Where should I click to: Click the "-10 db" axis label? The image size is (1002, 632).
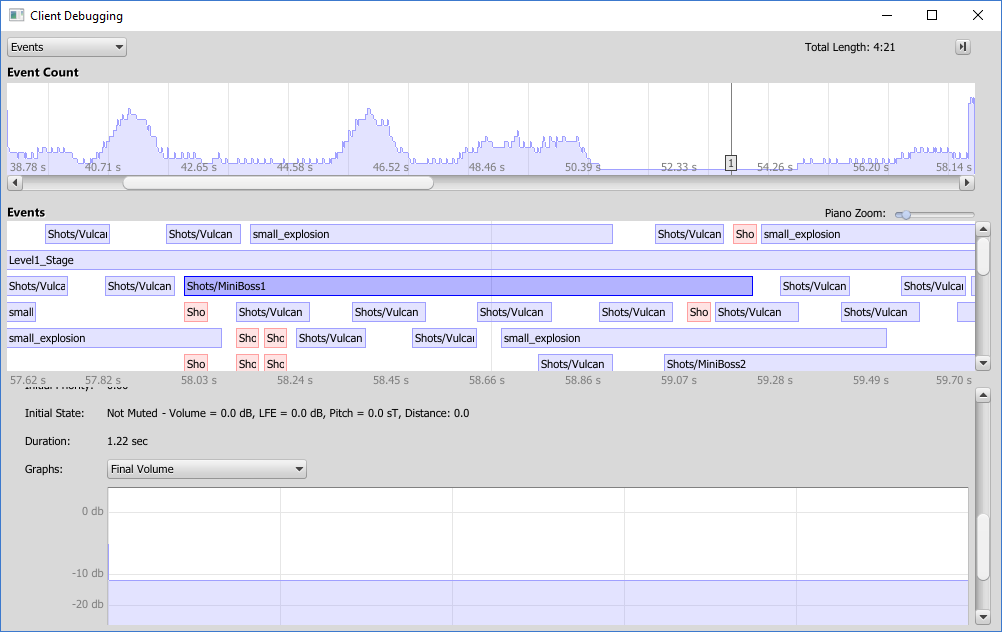[88, 573]
